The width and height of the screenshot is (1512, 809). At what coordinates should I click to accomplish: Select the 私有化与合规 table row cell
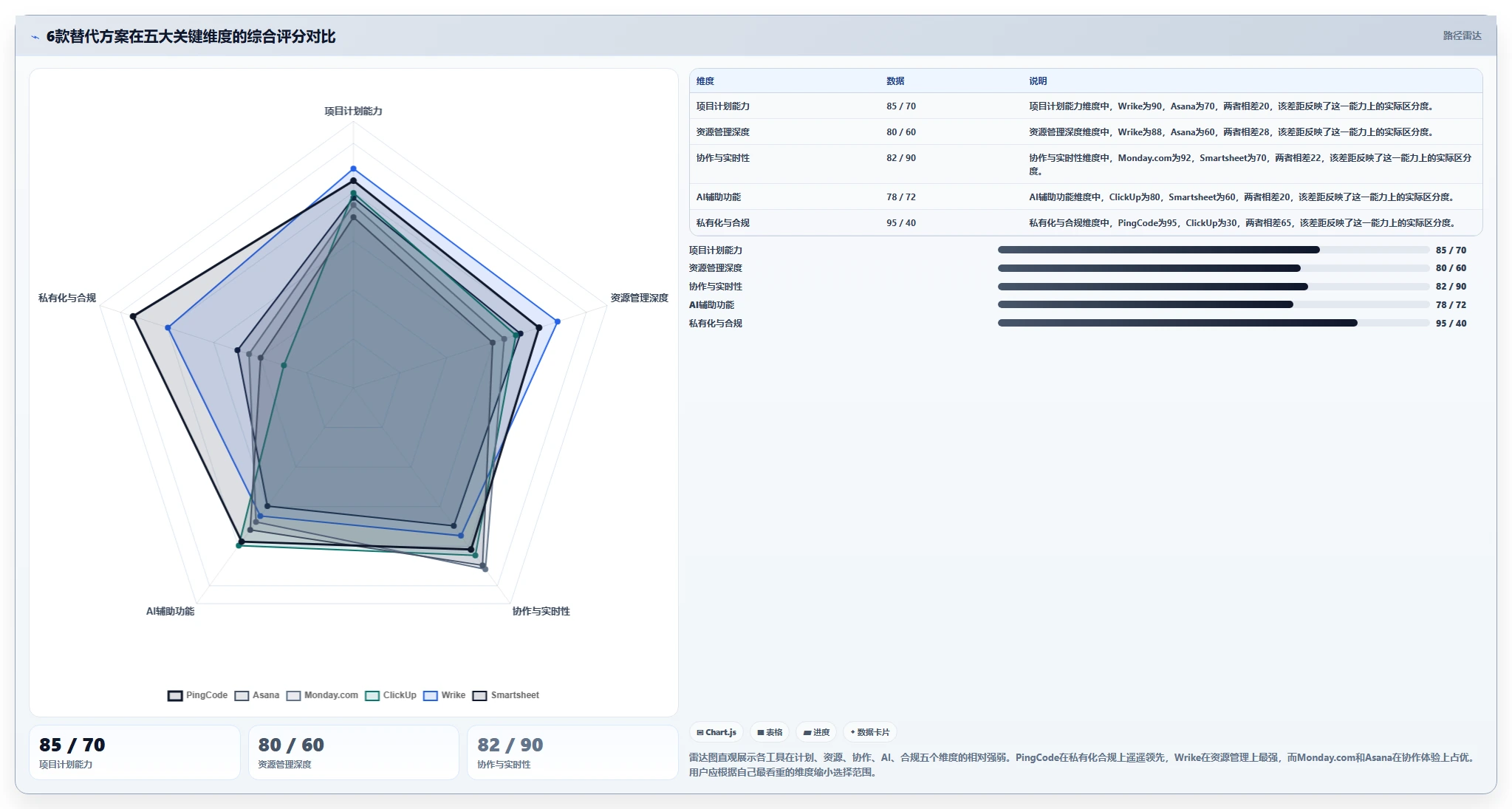tap(722, 223)
